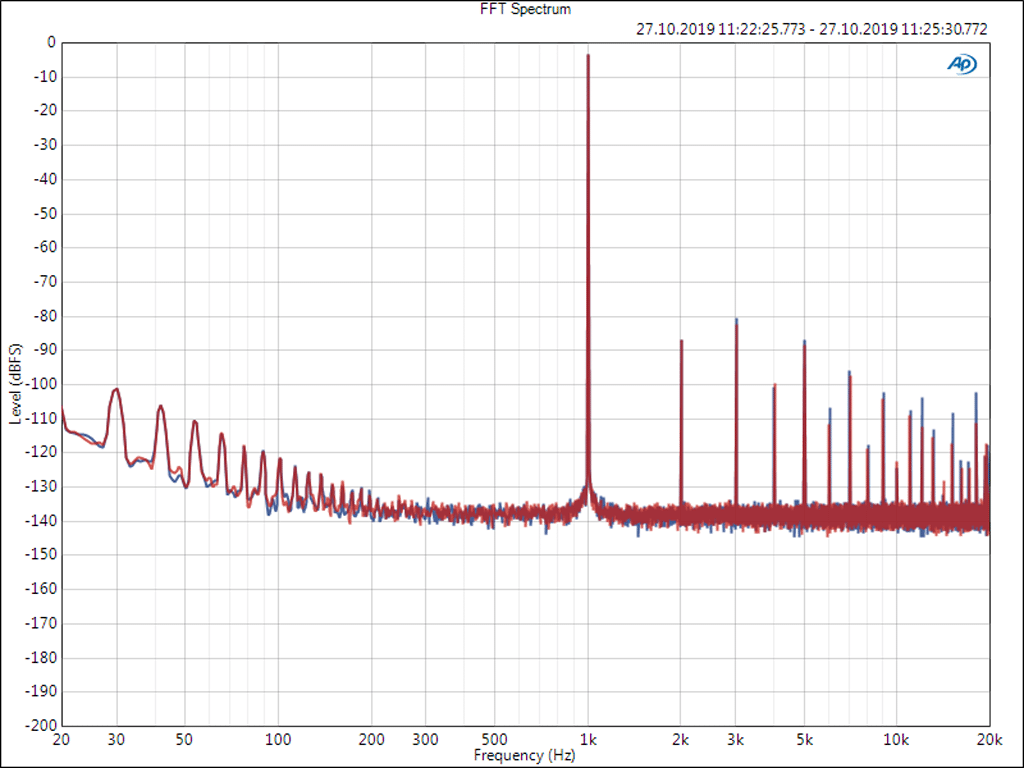
Task: Click the top of the 1 kHz fundamental peak
Action: coord(588,56)
